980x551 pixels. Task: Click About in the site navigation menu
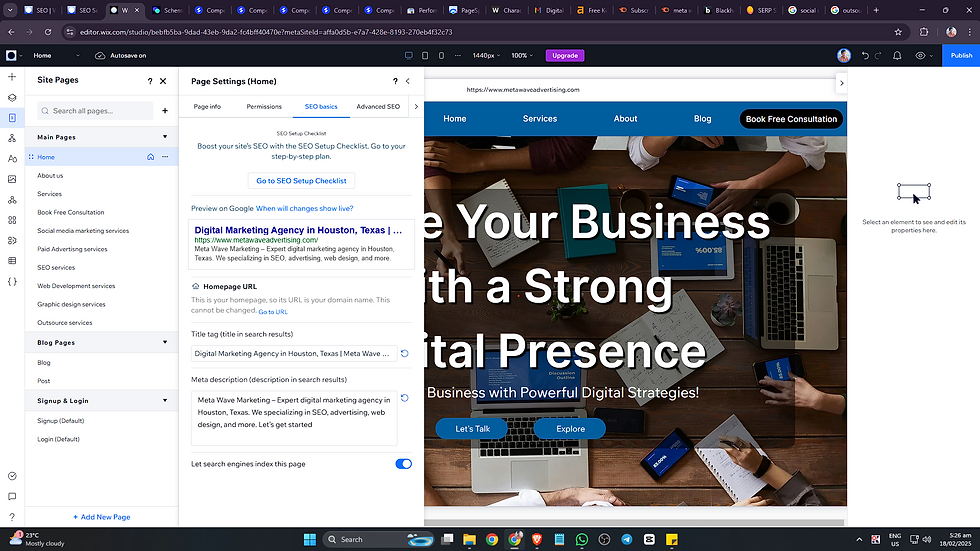(x=625, y=119)
